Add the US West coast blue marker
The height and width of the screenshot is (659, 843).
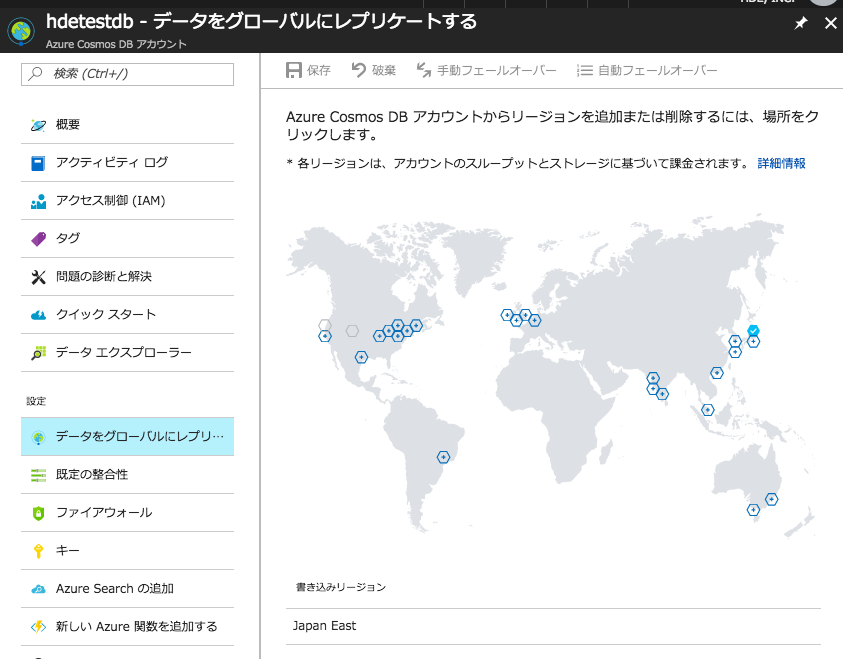click(325, 336)
